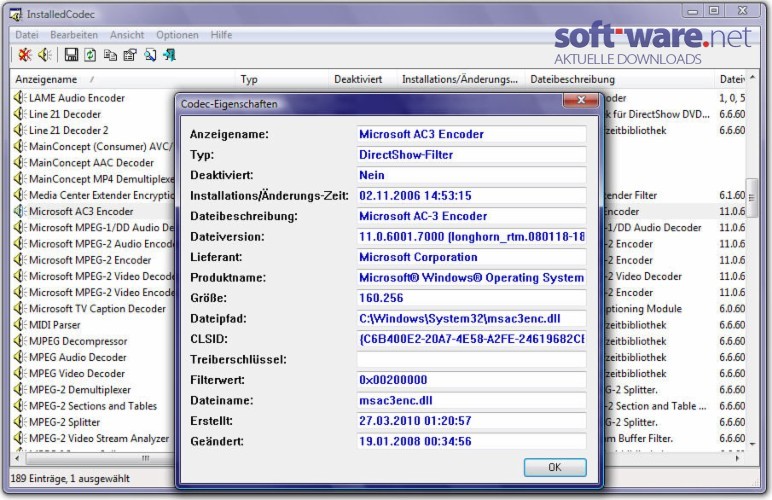
Task: Click the speaker icon beside Microsoft TV Caption Decoder
Action: click(x=20, y=309)
